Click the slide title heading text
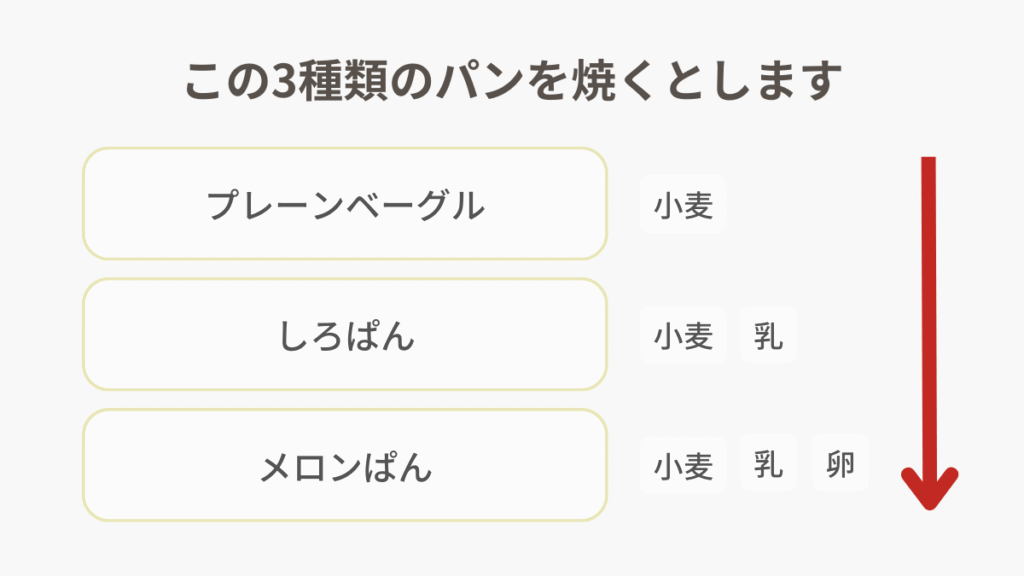1024x576 pixels. click(511, 81)
